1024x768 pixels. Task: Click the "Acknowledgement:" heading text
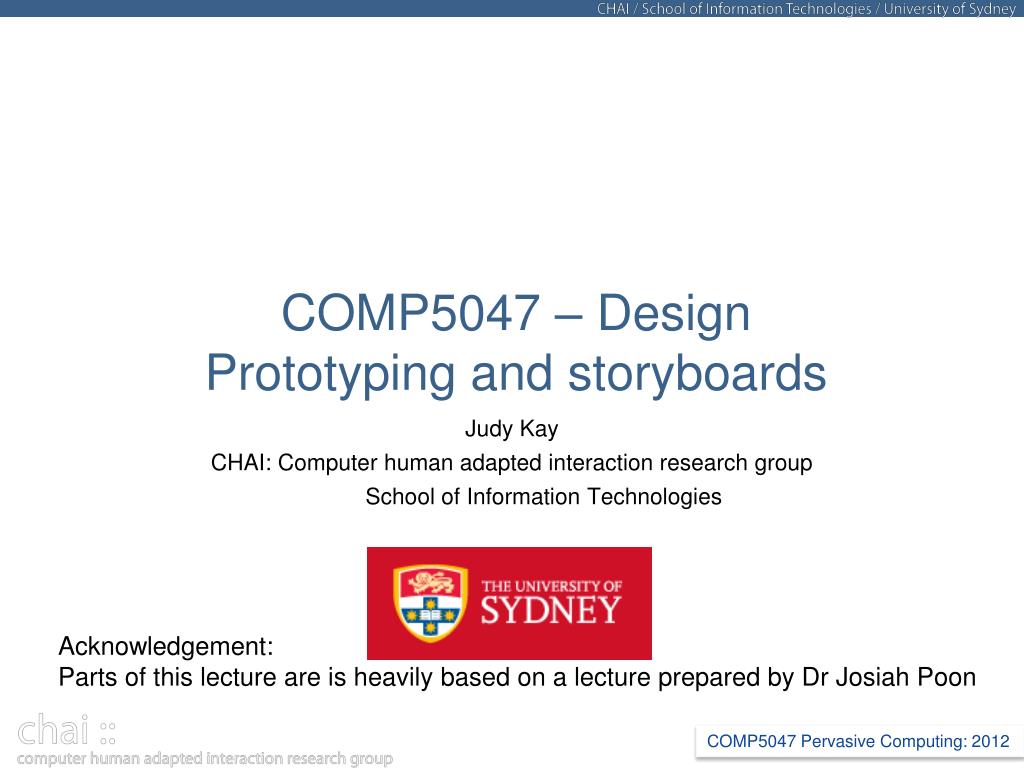tap(166, 647)
